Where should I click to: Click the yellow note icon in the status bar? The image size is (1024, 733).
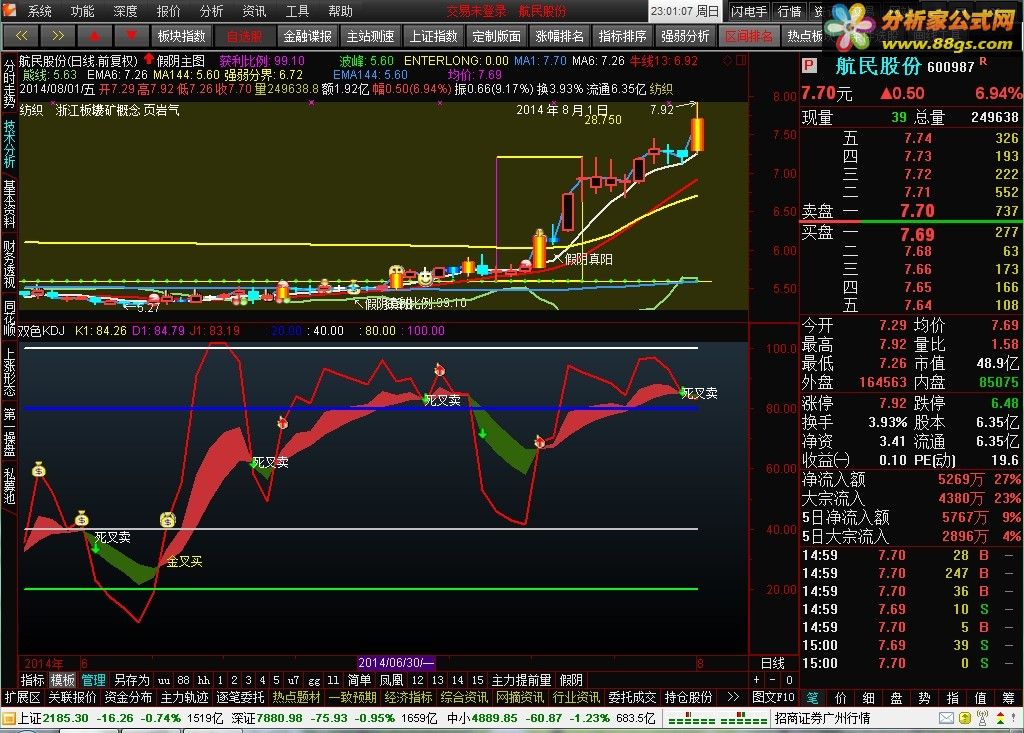(x=965, y=718)
